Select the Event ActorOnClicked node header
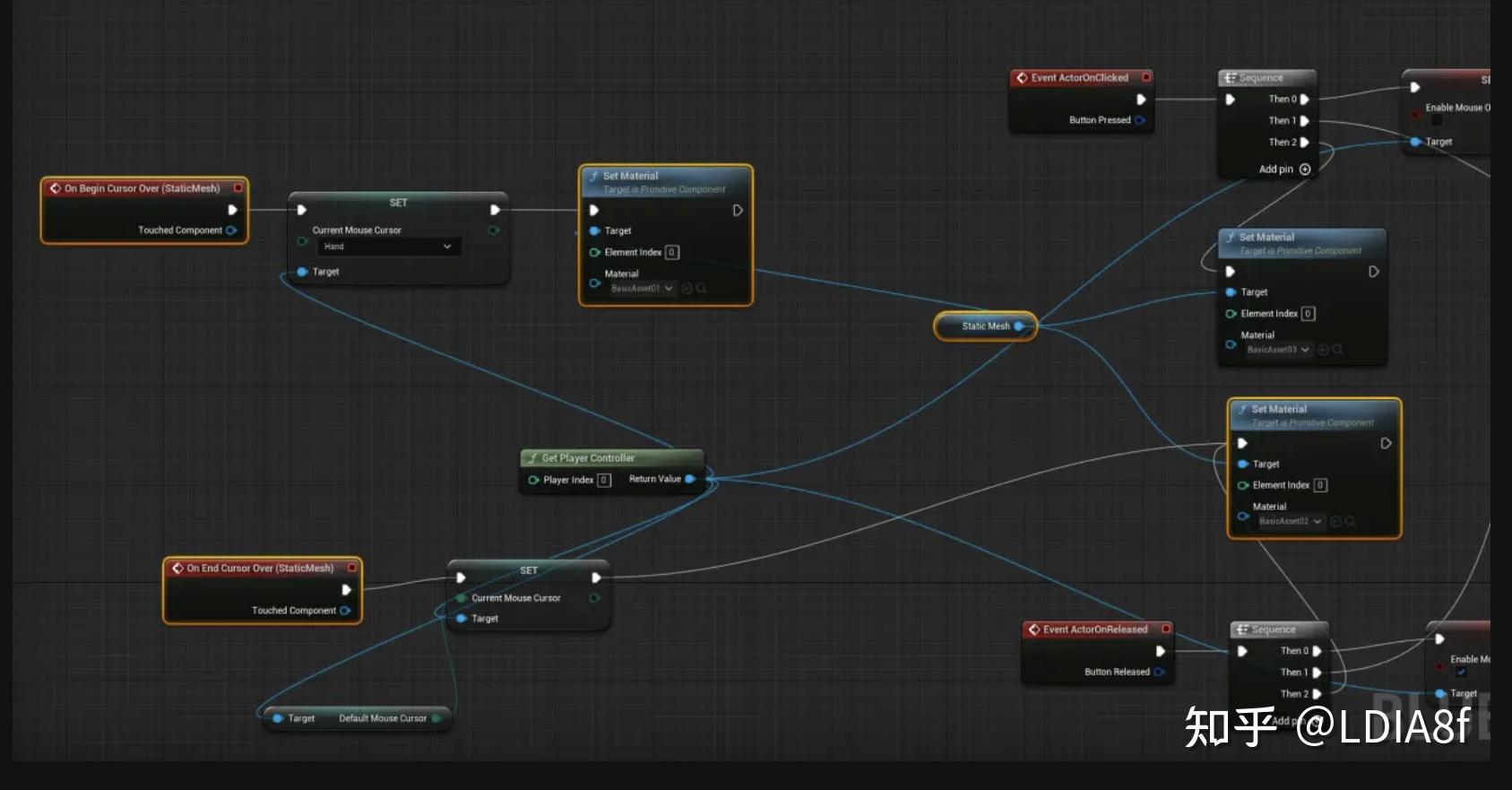Screen dimensions: 1512x790 click(1080, 78)
